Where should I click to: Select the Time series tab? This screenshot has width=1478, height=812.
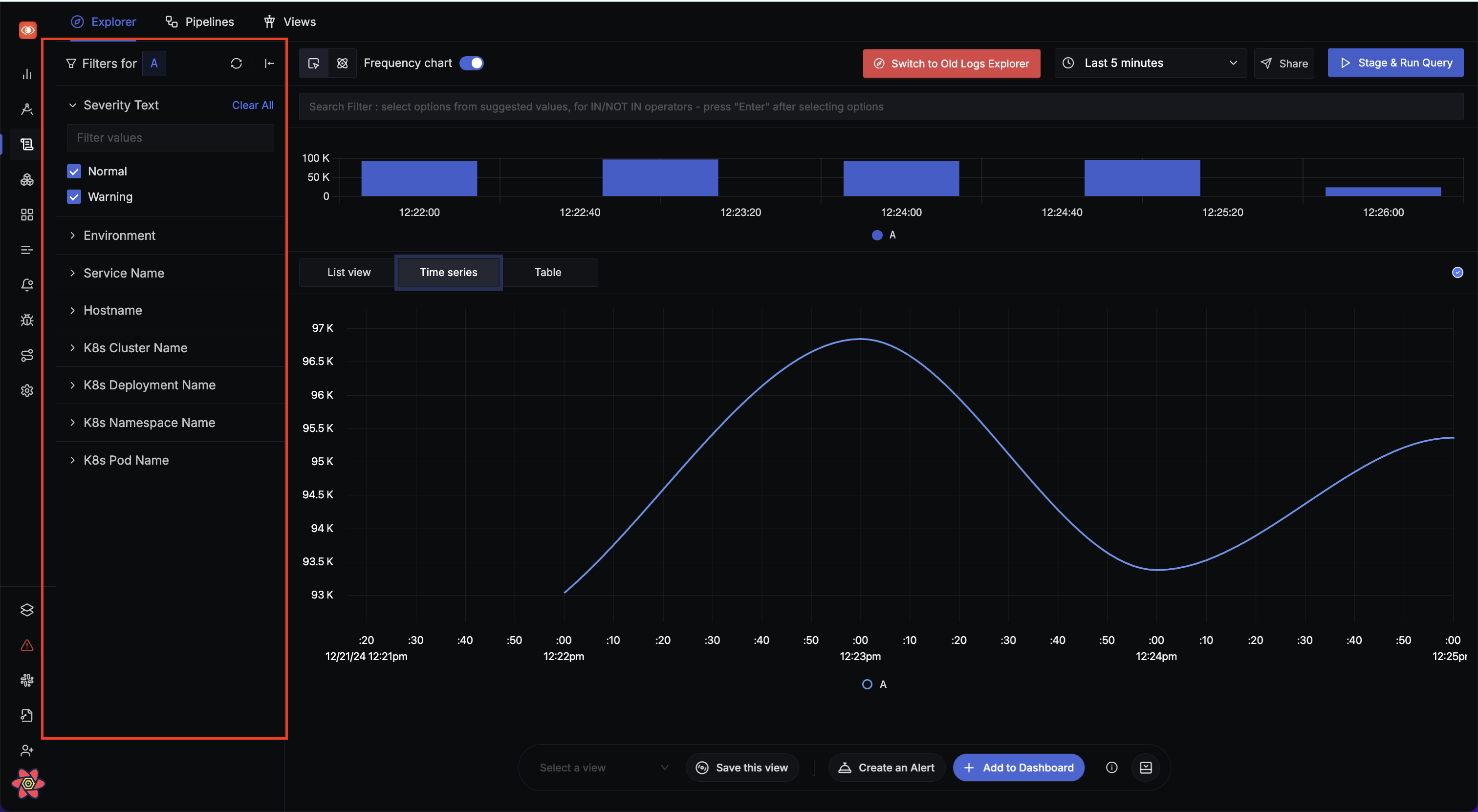point(449,273)
